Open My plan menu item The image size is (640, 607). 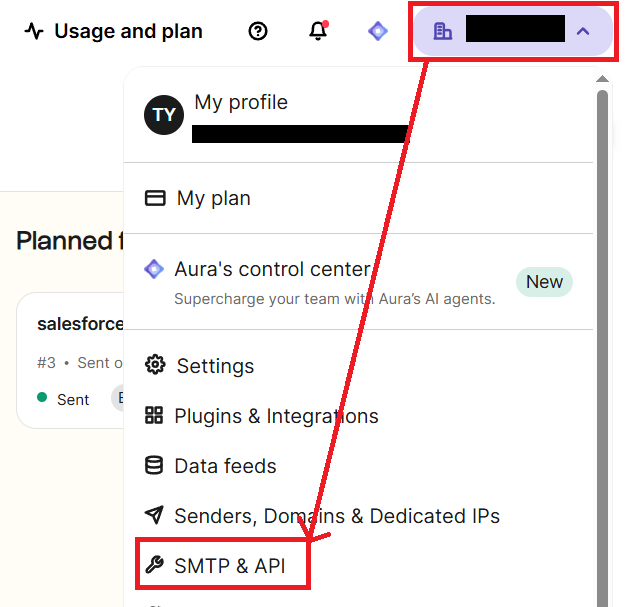pos(358,198)
